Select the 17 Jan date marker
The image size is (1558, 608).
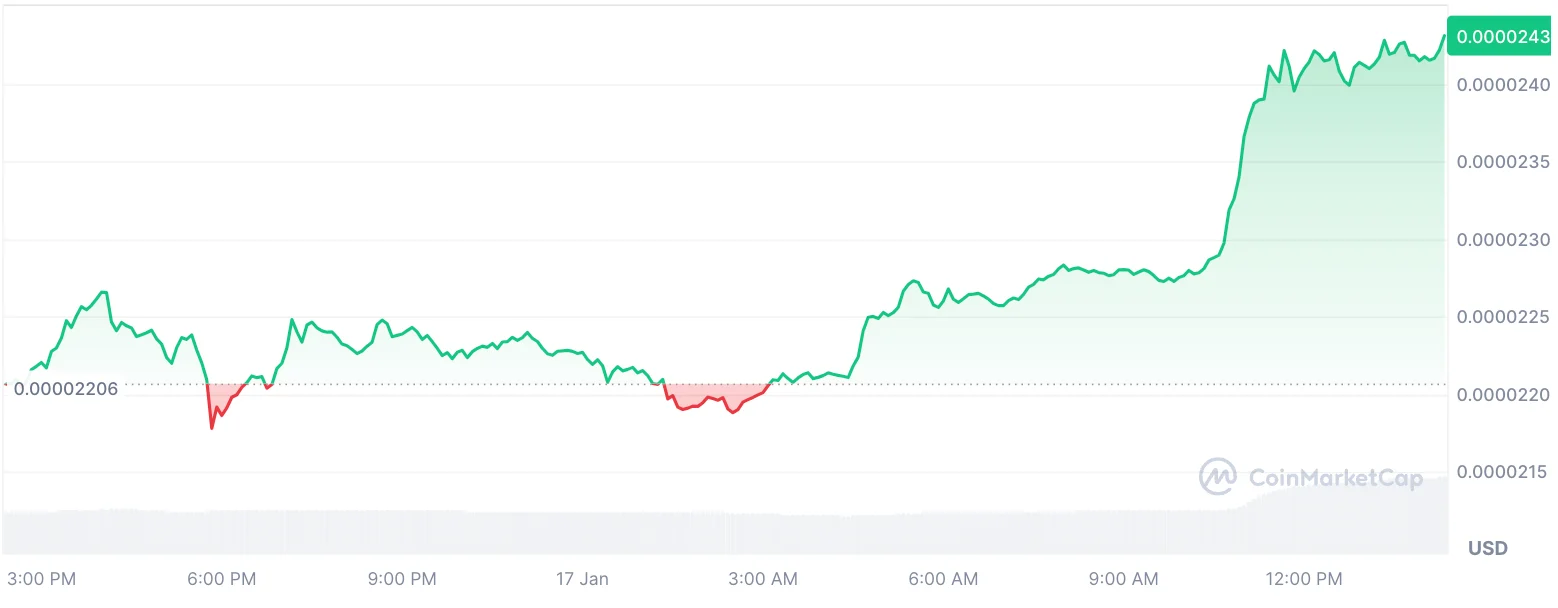(x=582, y=579)
